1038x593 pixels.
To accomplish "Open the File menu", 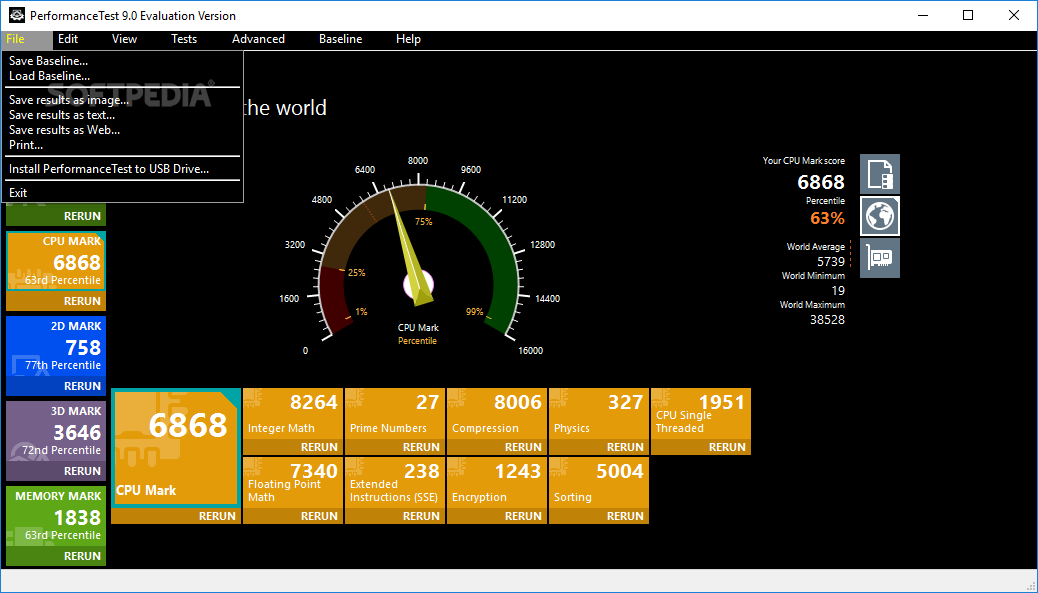I will [x=15, y=39].
